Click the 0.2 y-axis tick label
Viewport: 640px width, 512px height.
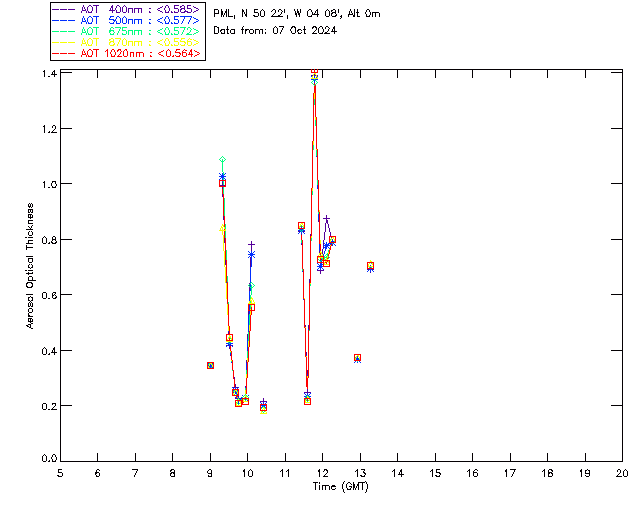49,406
